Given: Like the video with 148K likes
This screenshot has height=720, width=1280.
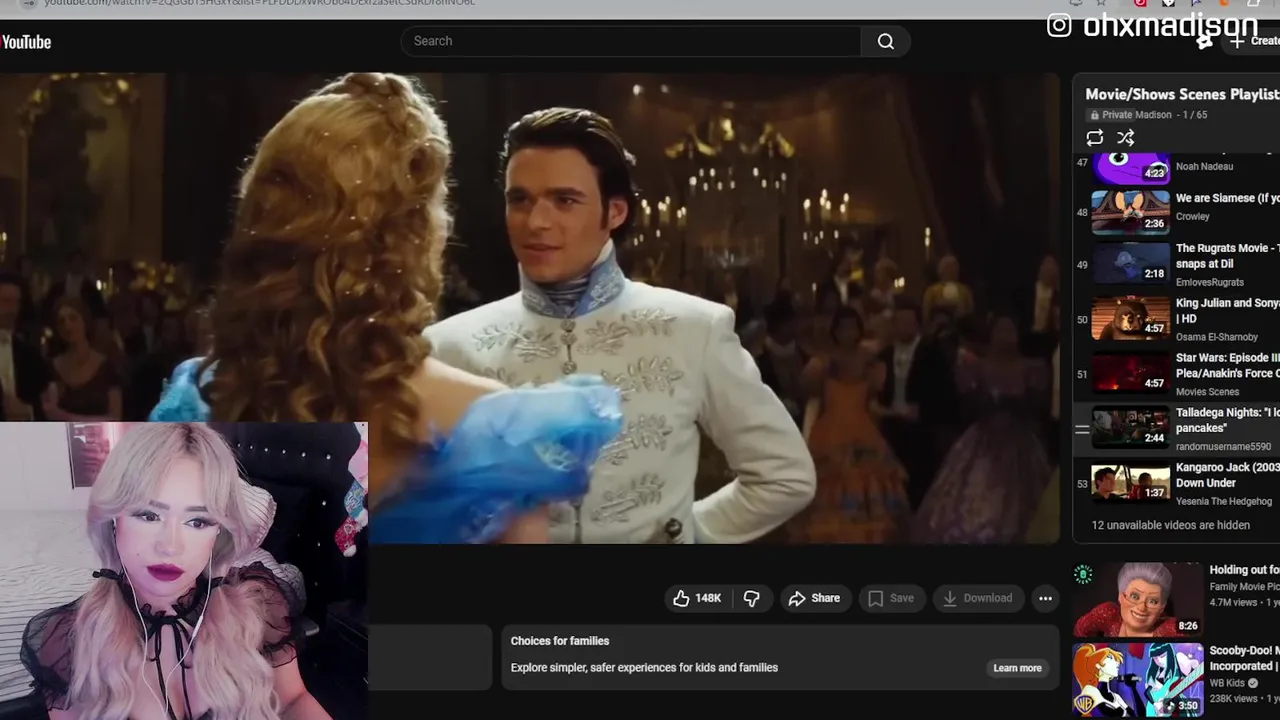Looking at the screenshot, I should pyautogui.click(x=697, y=598).
